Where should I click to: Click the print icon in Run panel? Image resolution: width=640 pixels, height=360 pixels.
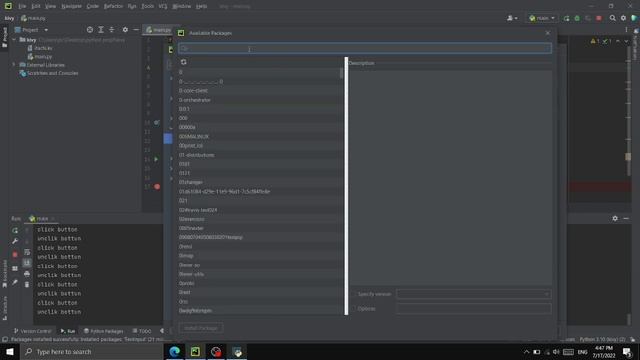coord(27,274)
